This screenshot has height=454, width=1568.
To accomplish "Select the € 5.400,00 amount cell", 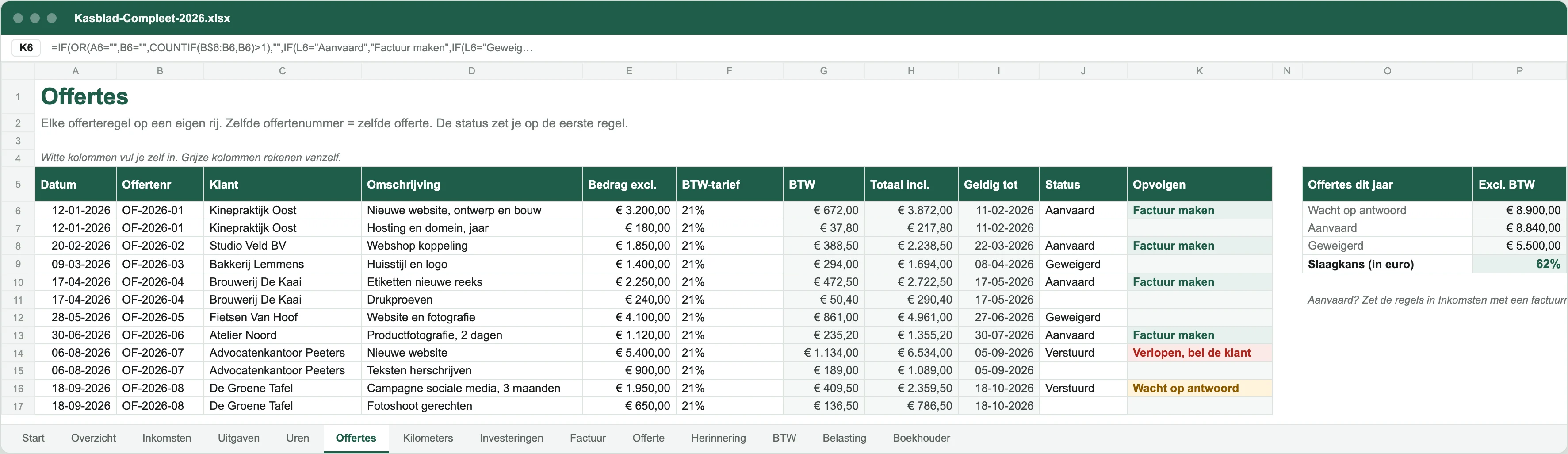I will [x=629, y=353].
